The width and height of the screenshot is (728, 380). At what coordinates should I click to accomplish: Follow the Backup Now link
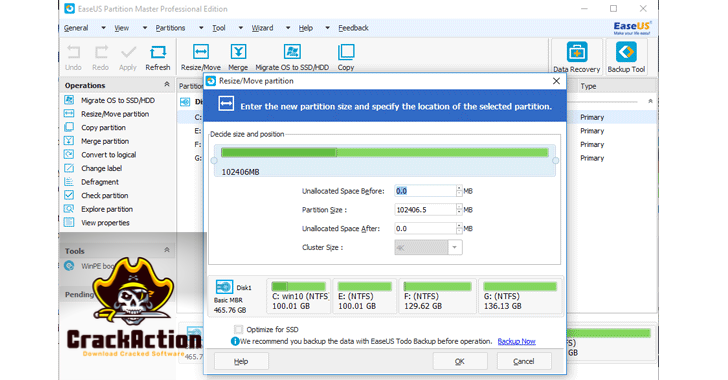[x=516, y=341]
